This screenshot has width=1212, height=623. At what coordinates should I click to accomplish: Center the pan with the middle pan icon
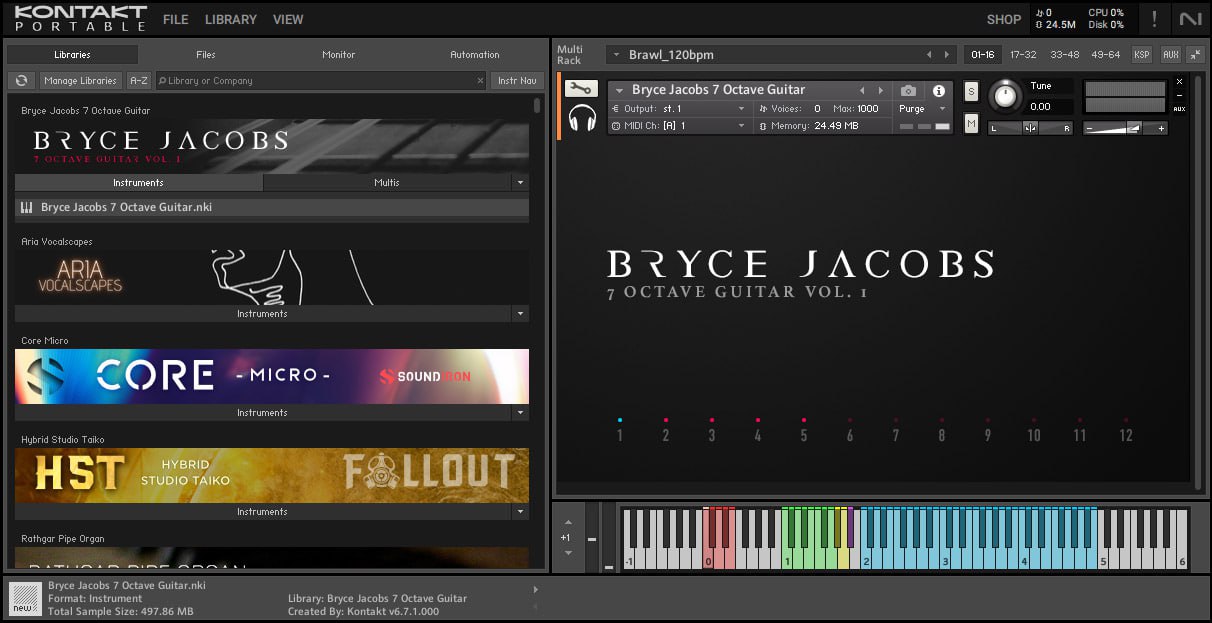(1030, 128)
